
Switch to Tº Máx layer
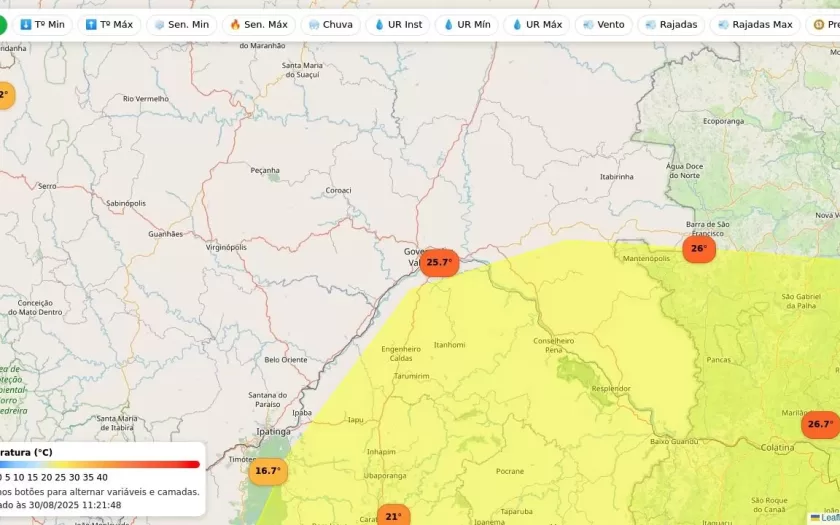(109, 24)
